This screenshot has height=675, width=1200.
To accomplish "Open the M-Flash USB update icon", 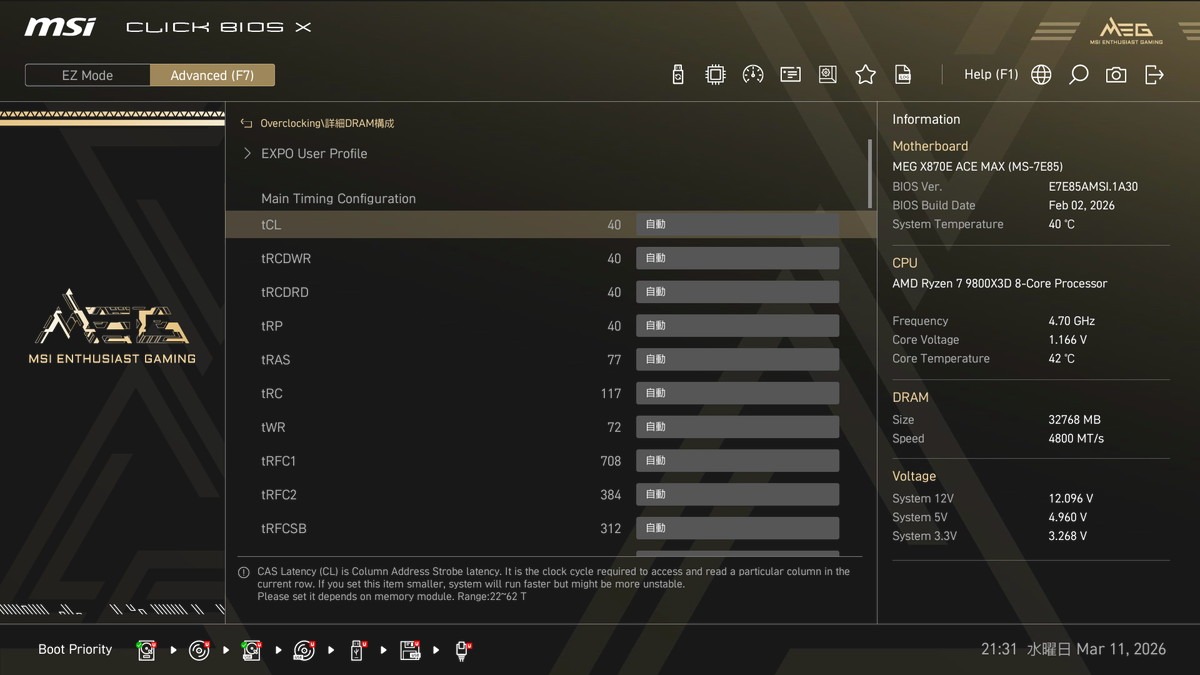I will (x=678, y=75).
